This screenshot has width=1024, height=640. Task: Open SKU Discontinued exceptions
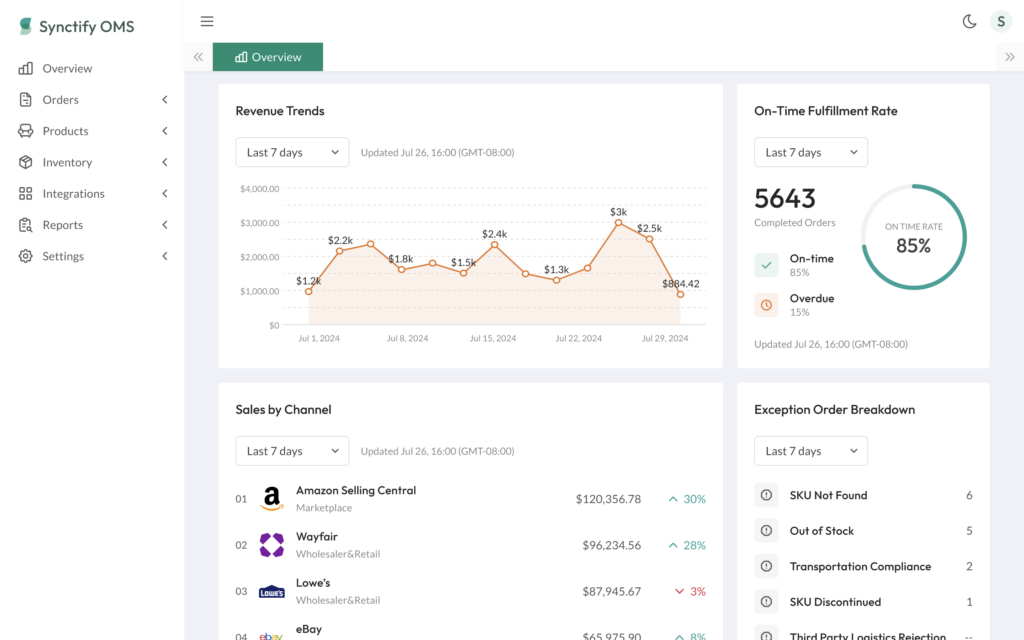tap(863, 601)
